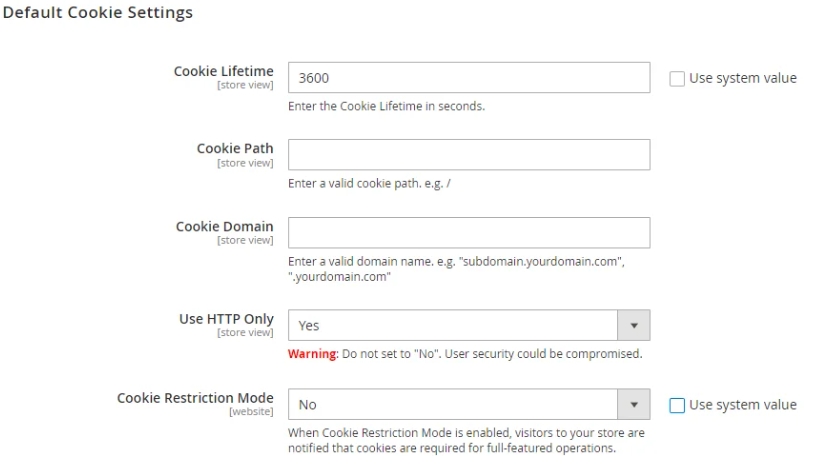Click the arrow on Cookie Restriction Mode dropdown
The width and height of the screenshot is (836, 456).
click(x=634, y=405)
